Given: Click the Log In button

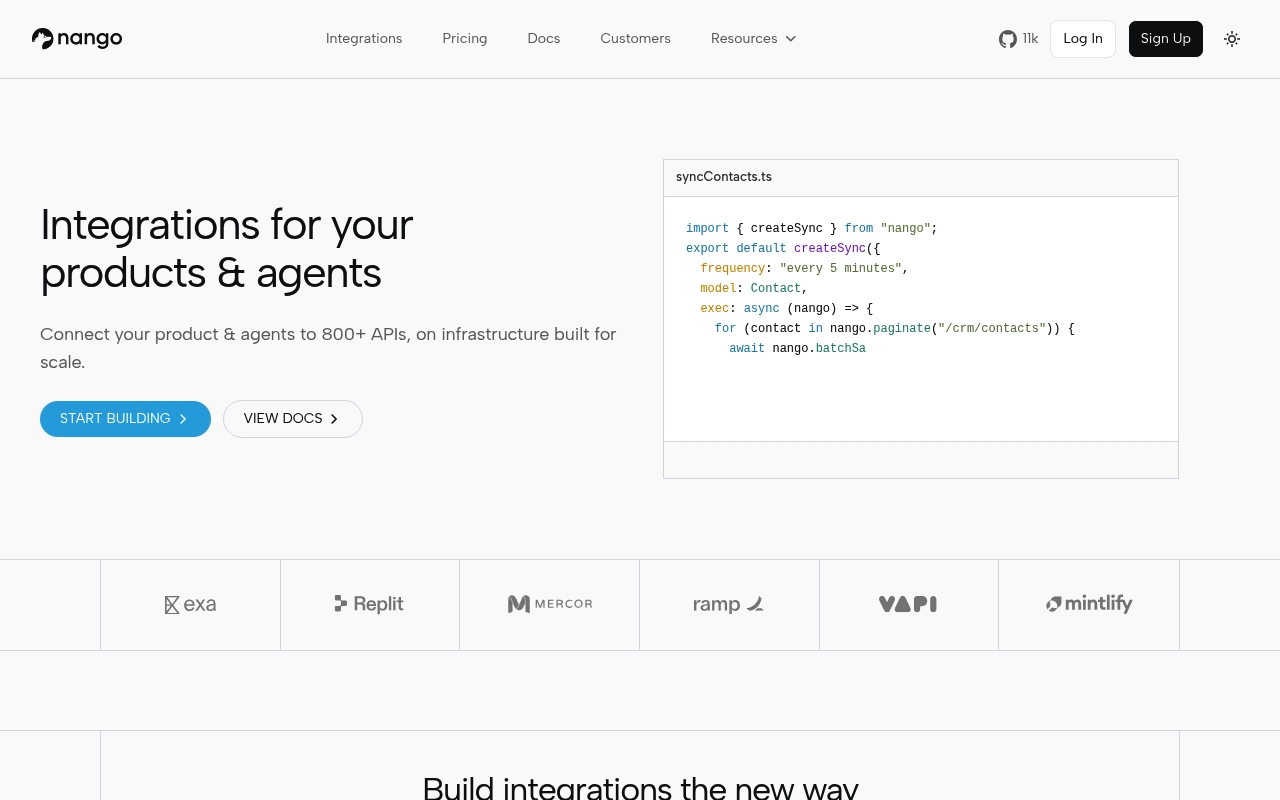Looking at the screenshot, I should pyautogui.click(x=1083, y=39).
